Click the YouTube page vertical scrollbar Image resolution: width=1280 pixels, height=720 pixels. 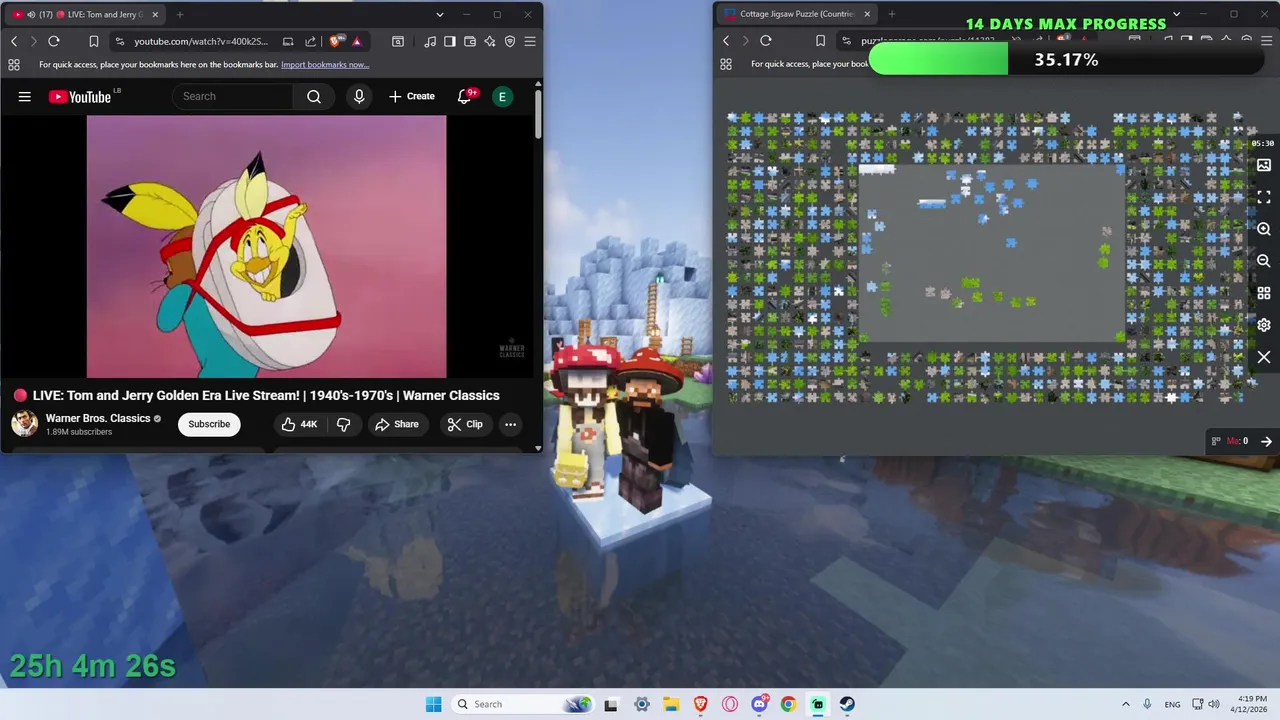(538, 115)
